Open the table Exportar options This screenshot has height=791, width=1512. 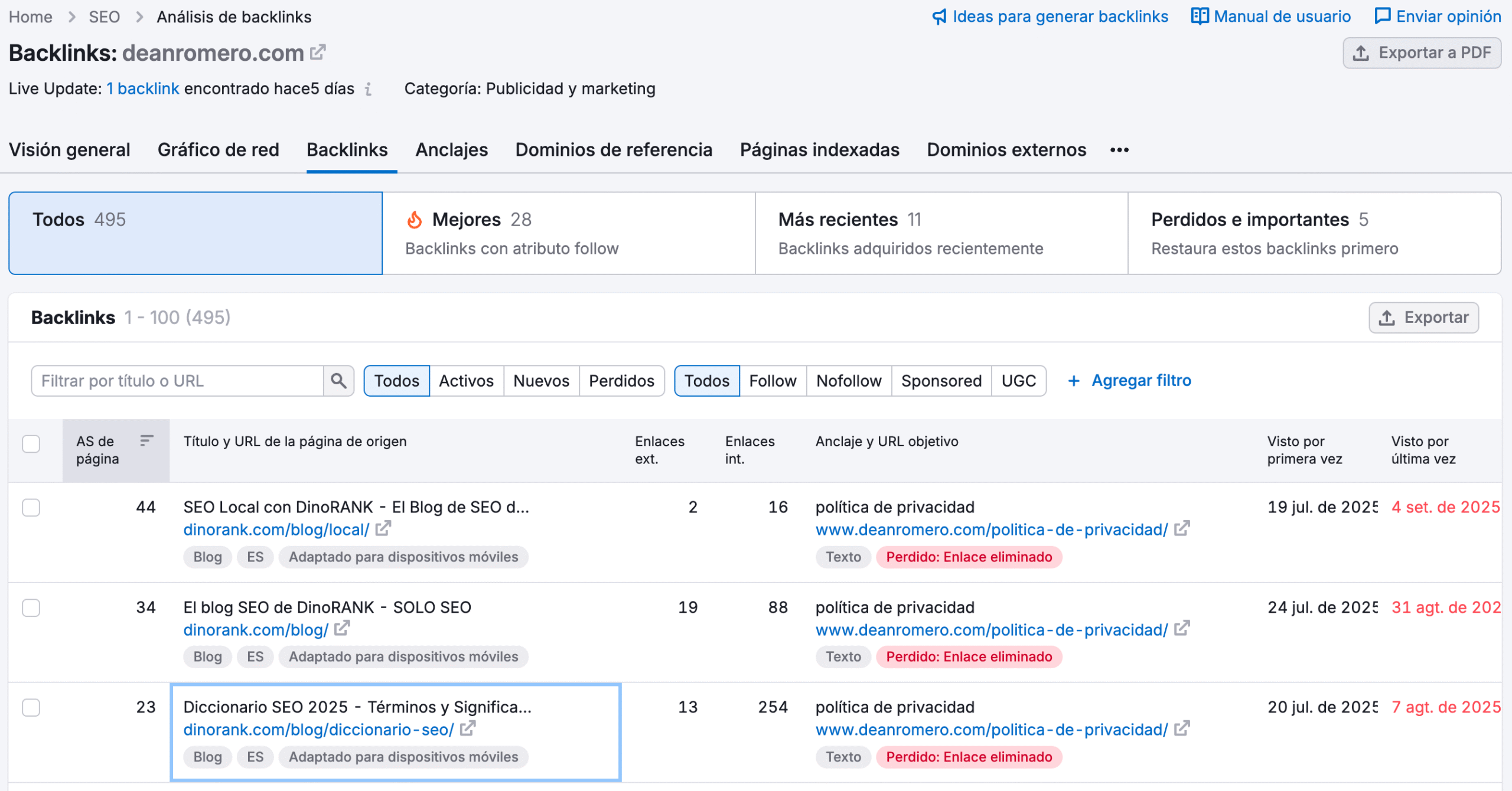(1423, 318)
